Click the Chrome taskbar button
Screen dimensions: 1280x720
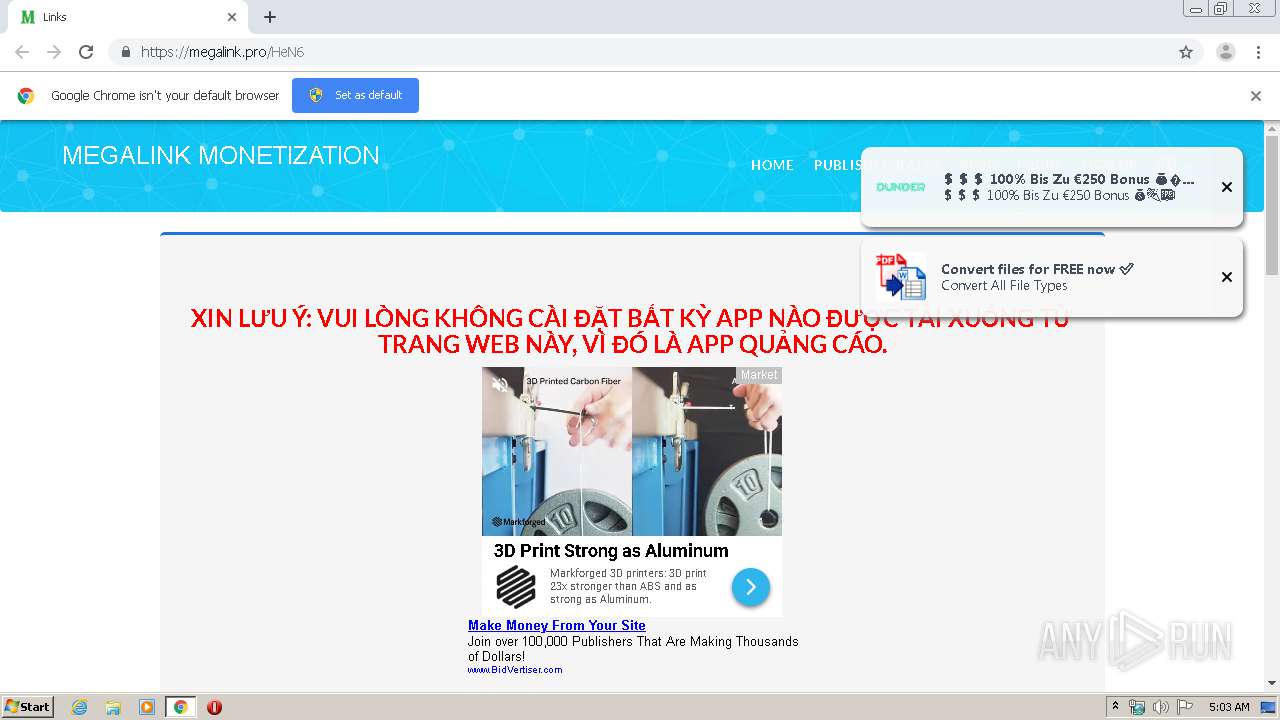pyautogui.click(x=180, y=707)
